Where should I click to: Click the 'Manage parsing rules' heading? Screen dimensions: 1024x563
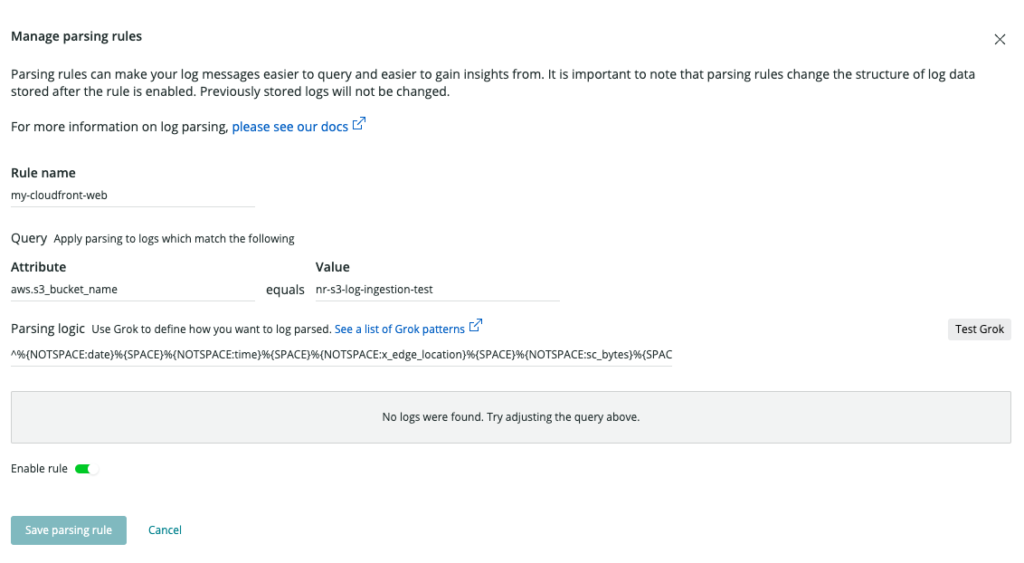[x=76, y=37]
